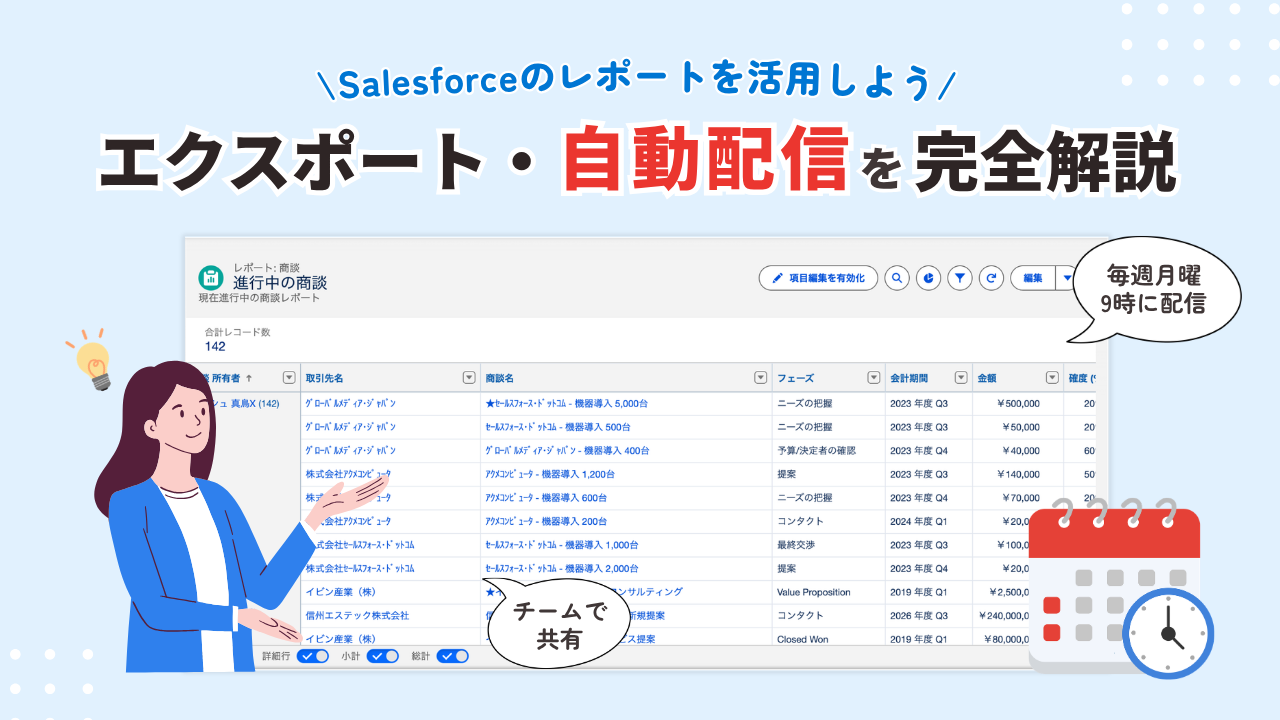Open the 機器導入 200台 opportunity link
This screenshot has height=720, width=1280.
point(546,522)
